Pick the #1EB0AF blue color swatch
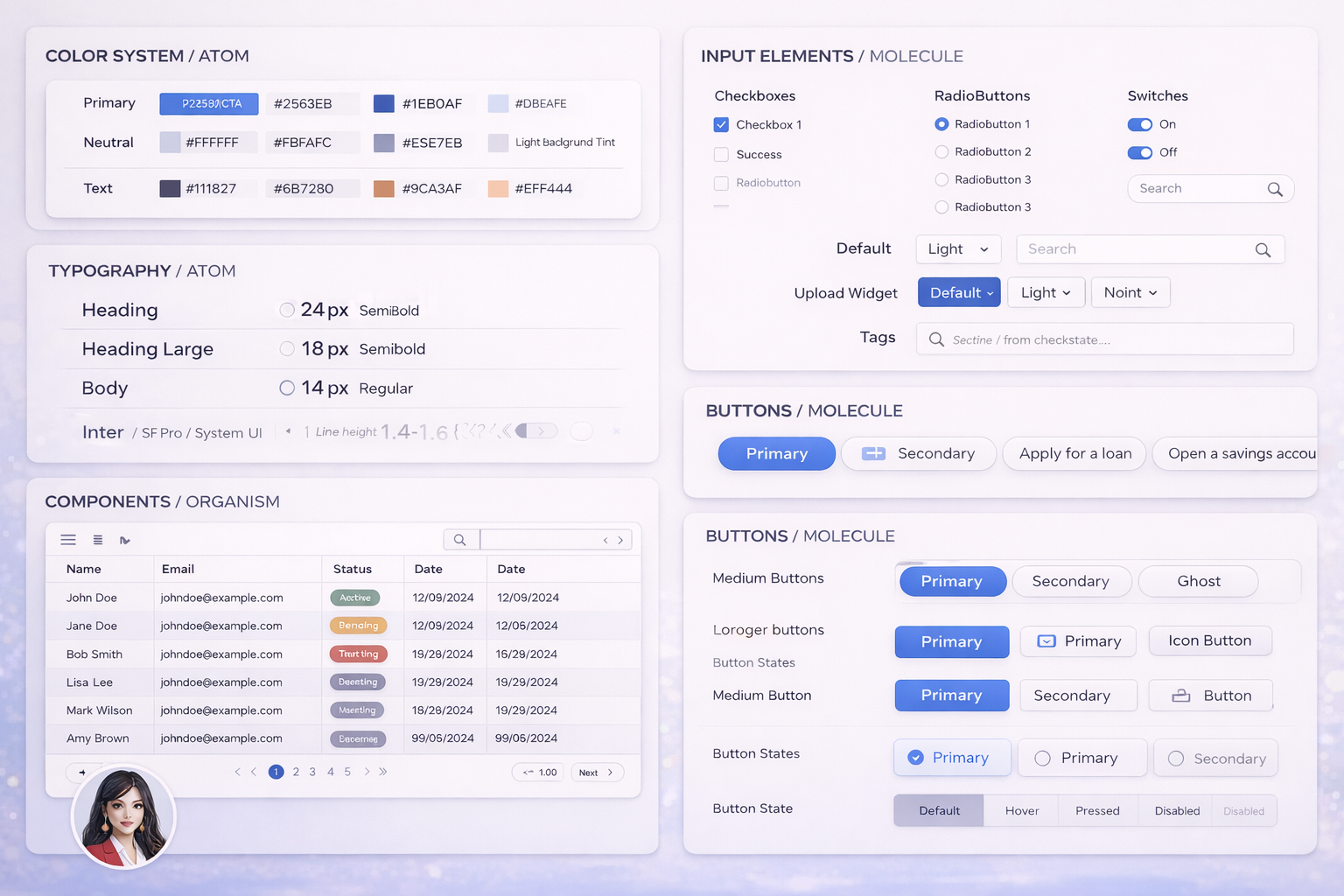1344x896 pixels. pyautogui.click(x=384, y=104)
